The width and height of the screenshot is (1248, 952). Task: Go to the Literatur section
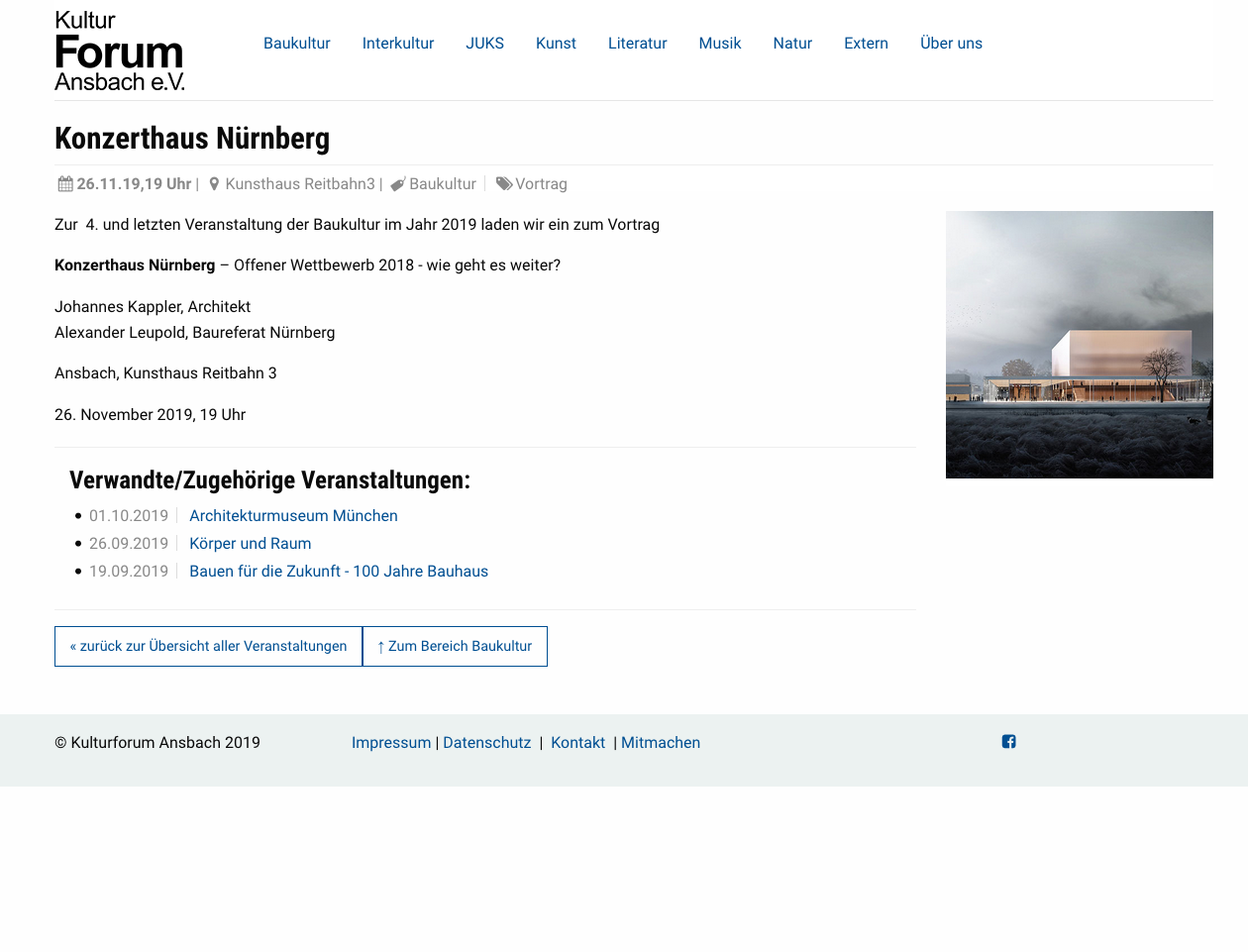[x=637, y=43]
